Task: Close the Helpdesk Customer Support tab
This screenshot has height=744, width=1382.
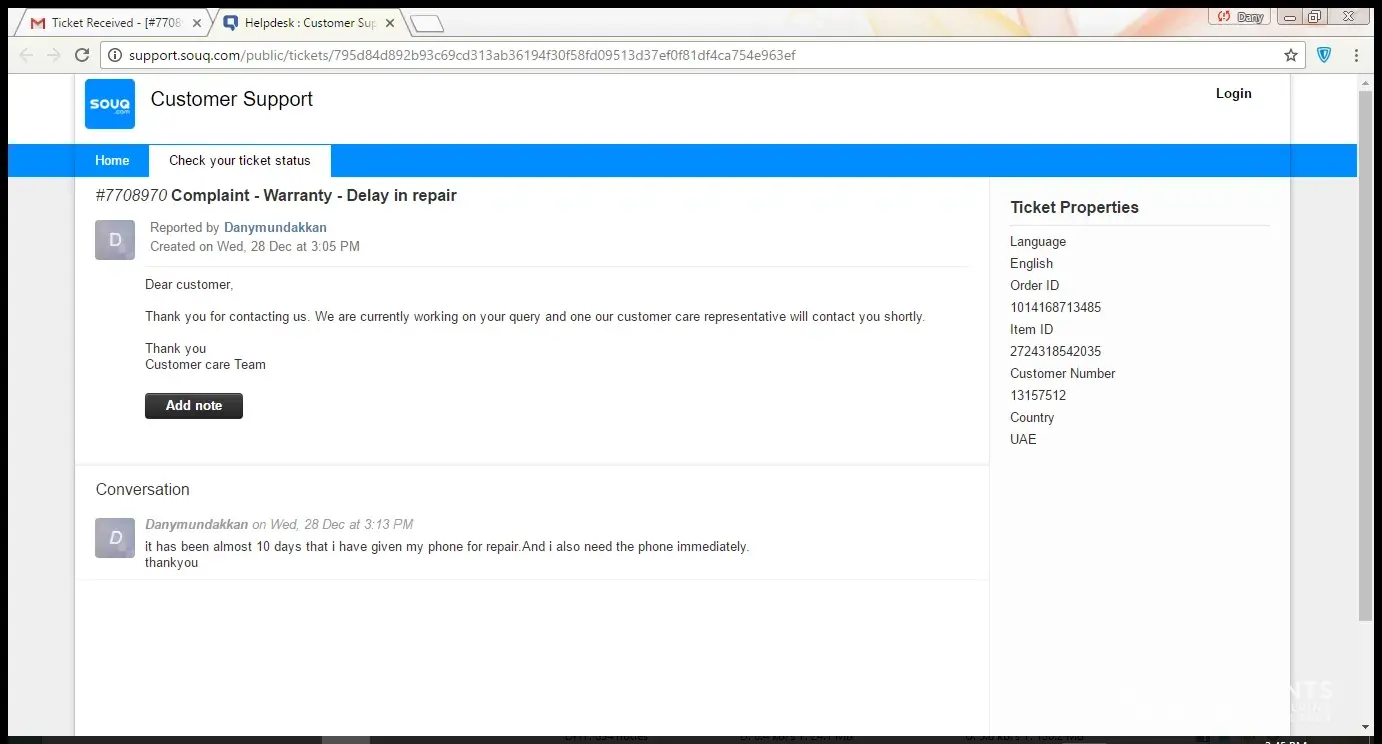Action: coord(389,23)
